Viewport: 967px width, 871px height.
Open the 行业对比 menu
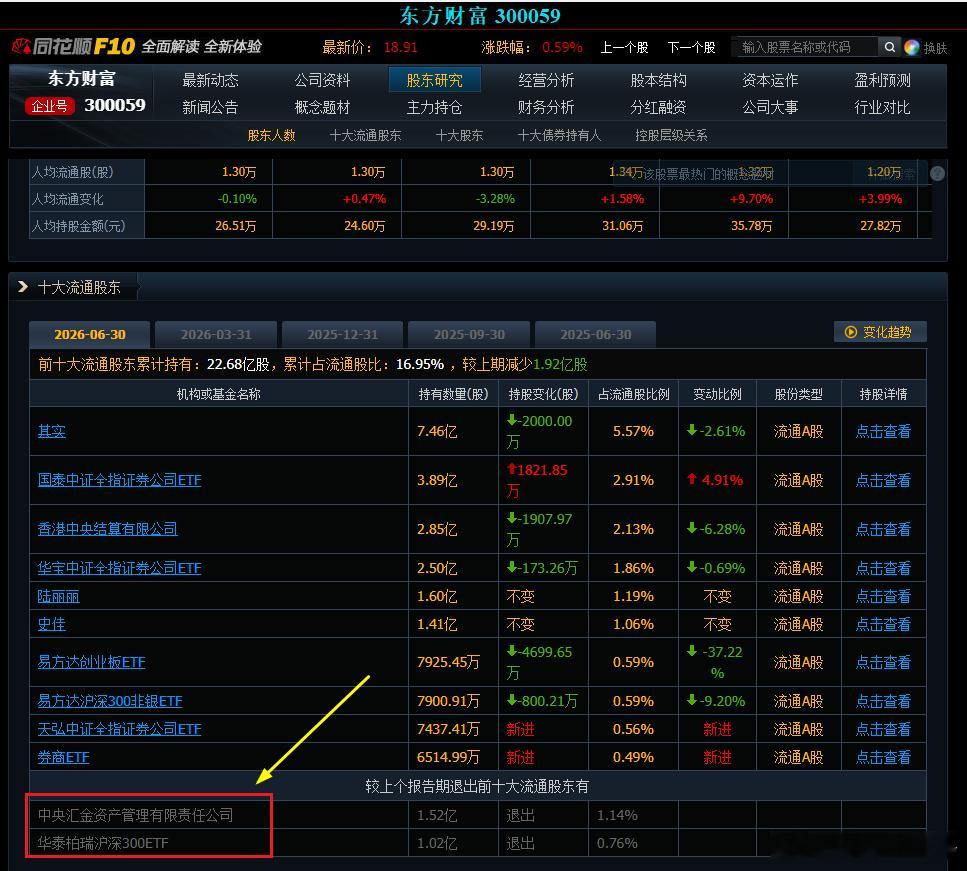(882, 107)
